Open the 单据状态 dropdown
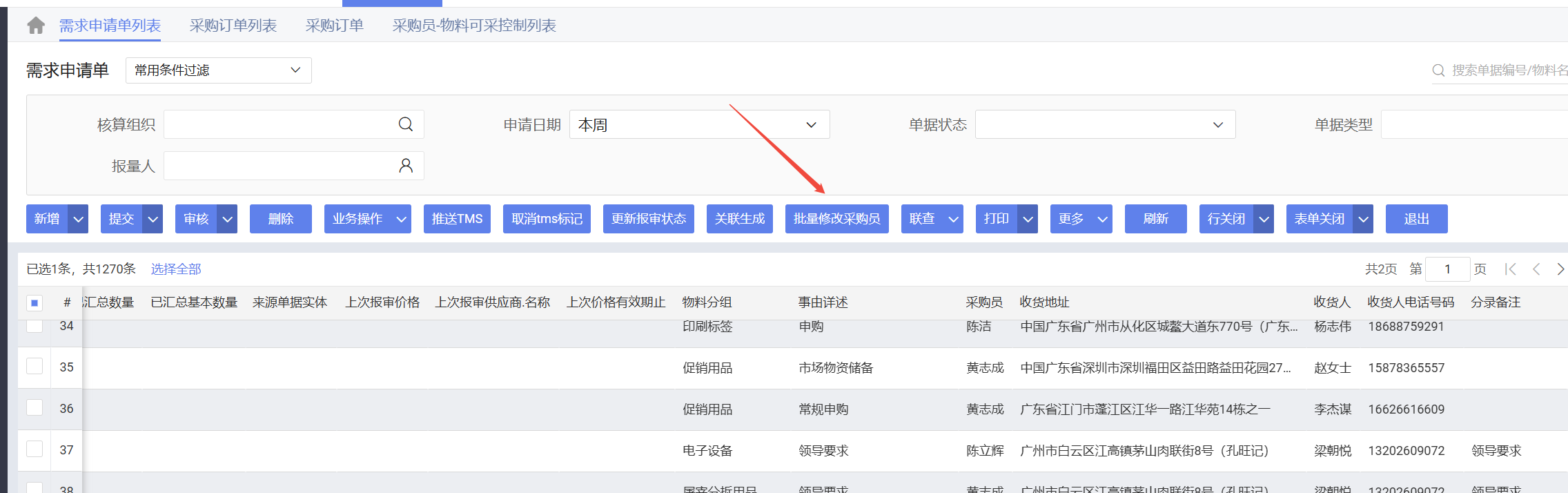Image resolution: width=1568 pixels, height=493 pixels. 1104,125
